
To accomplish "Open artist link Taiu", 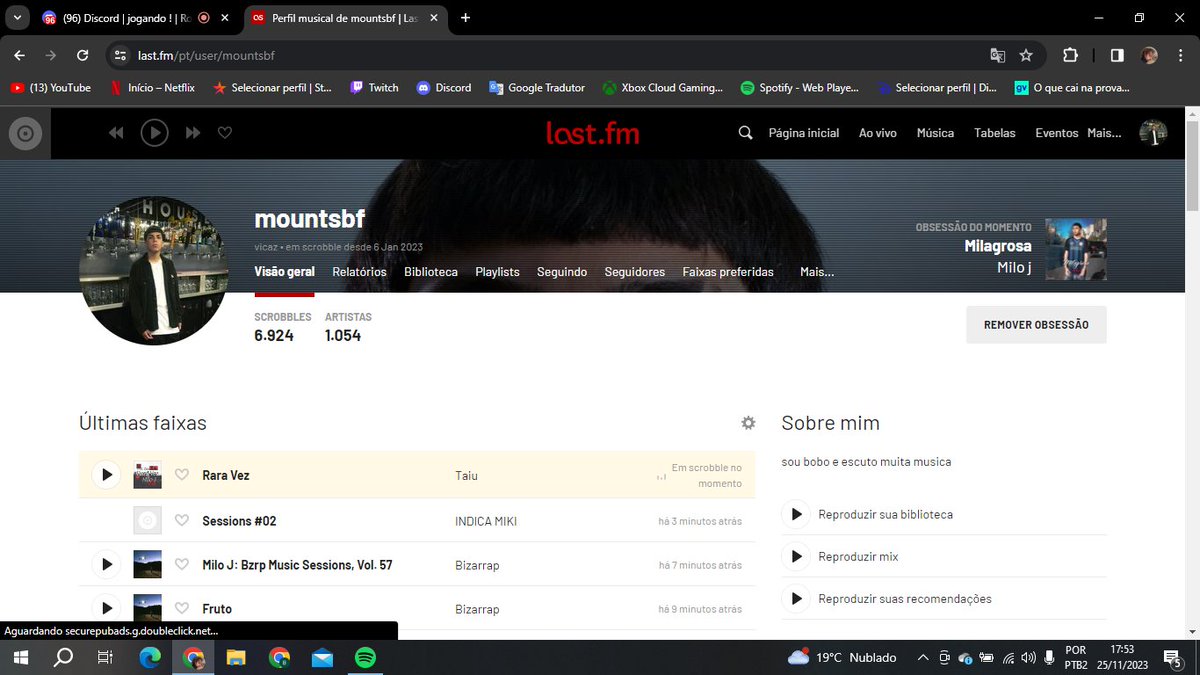I will pyautogui.click(x=466, y=475).
